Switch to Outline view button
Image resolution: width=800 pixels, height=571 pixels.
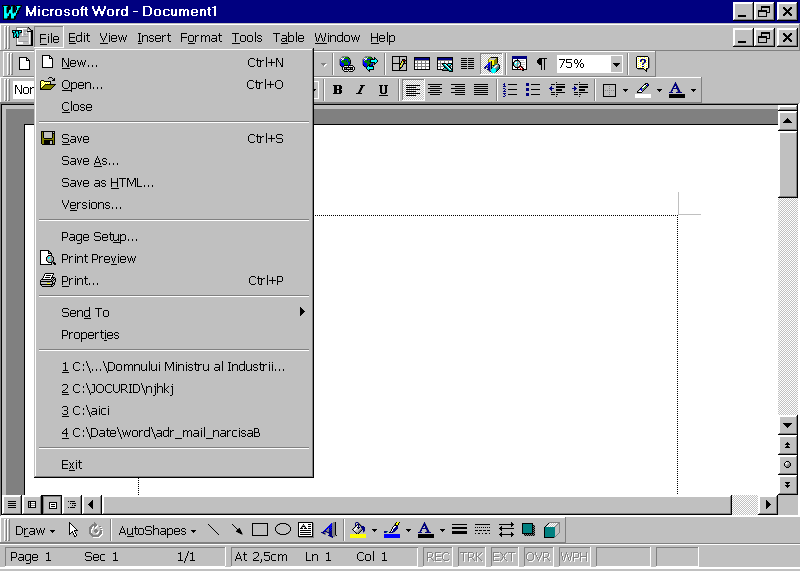72,505
